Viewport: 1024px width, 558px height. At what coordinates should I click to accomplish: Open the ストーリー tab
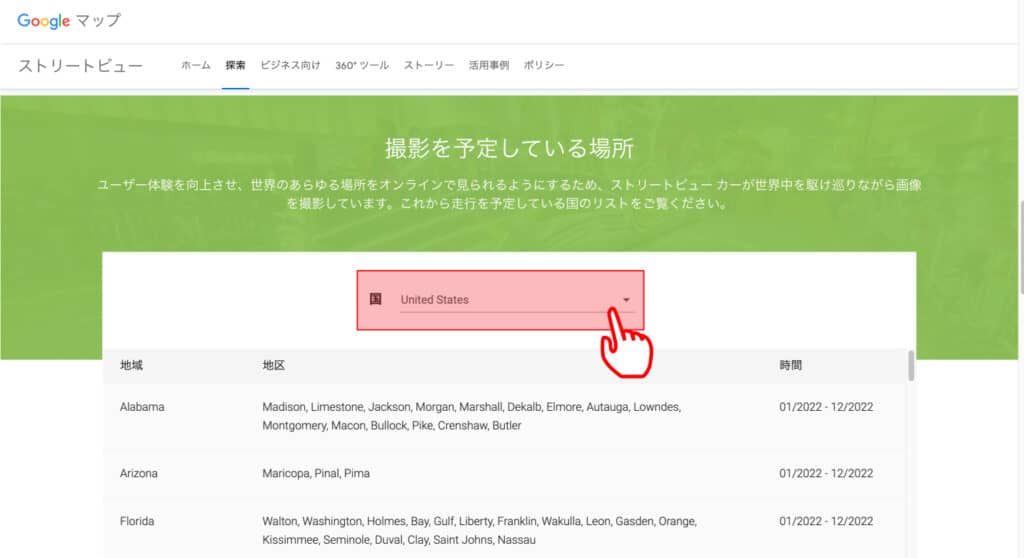point(428,65)
